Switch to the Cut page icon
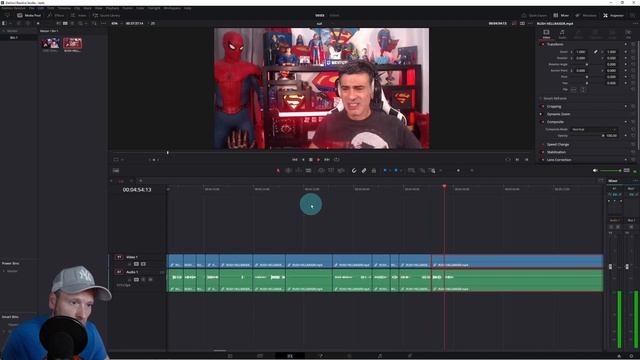The height and width of the screenshot is (360, 640). [260, 356]
